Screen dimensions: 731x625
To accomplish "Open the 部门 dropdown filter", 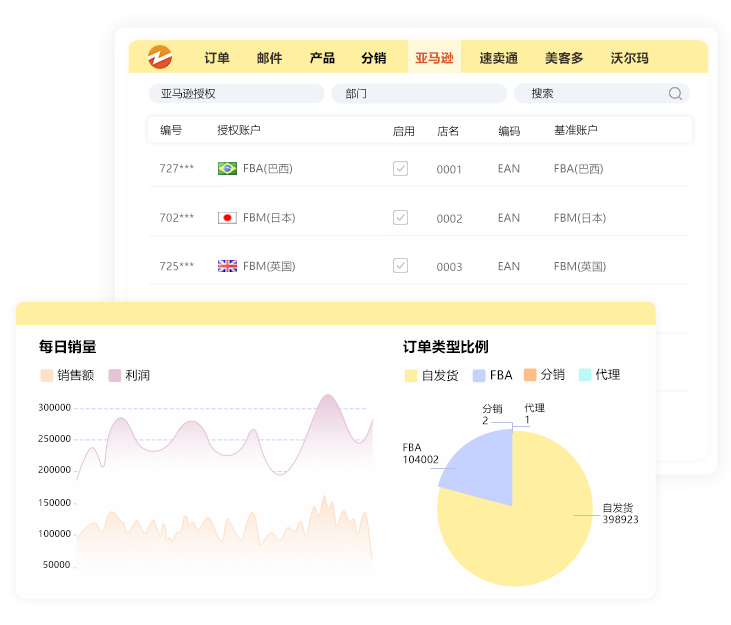I will pos(419,94).
